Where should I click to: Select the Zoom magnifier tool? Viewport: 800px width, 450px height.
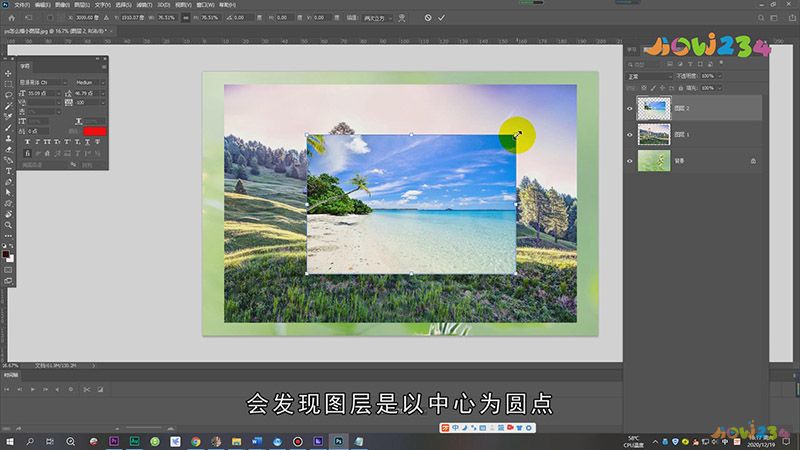tap(8, 225)
